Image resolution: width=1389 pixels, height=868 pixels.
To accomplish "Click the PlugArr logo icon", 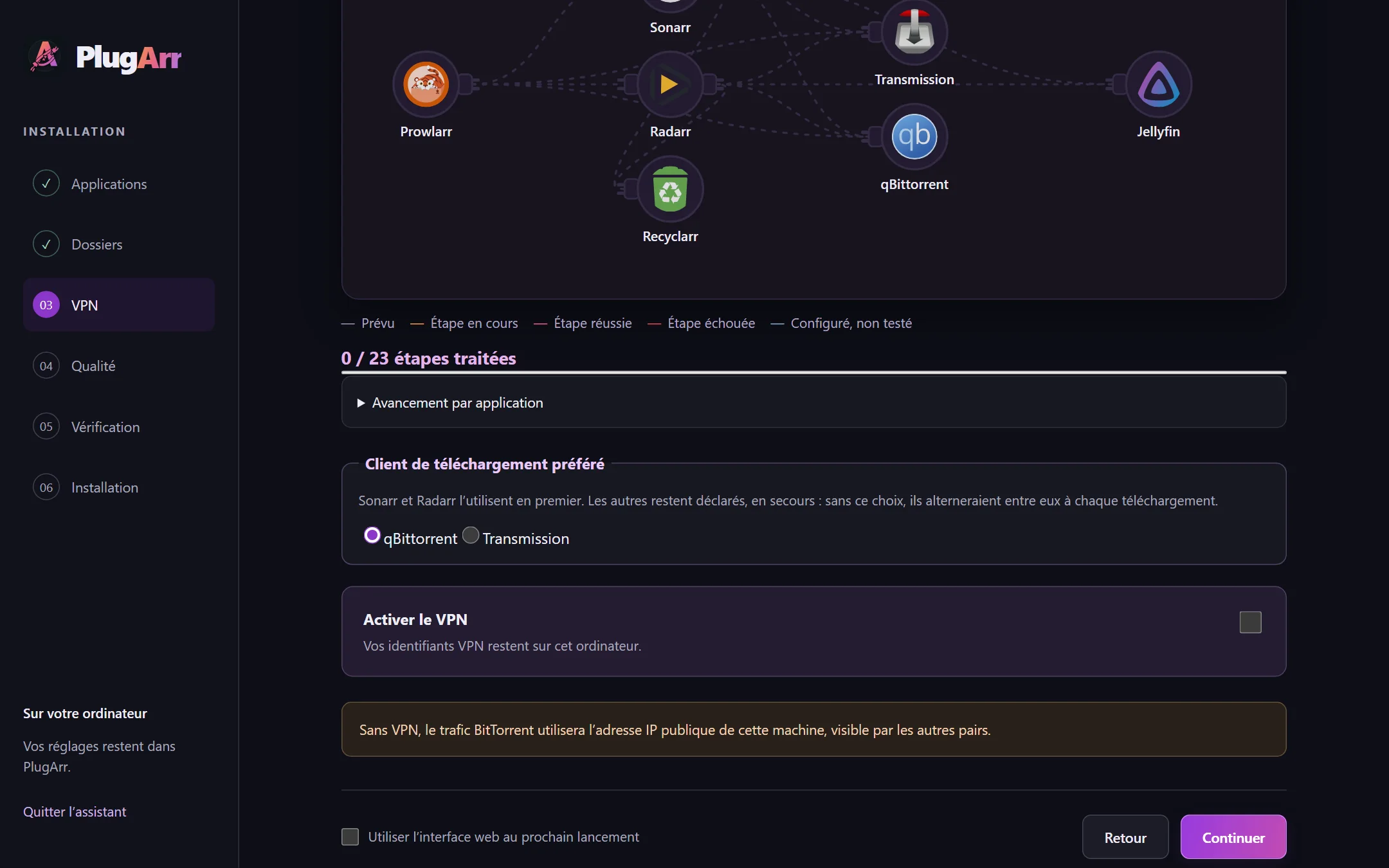I will click(x=45, y=57).
